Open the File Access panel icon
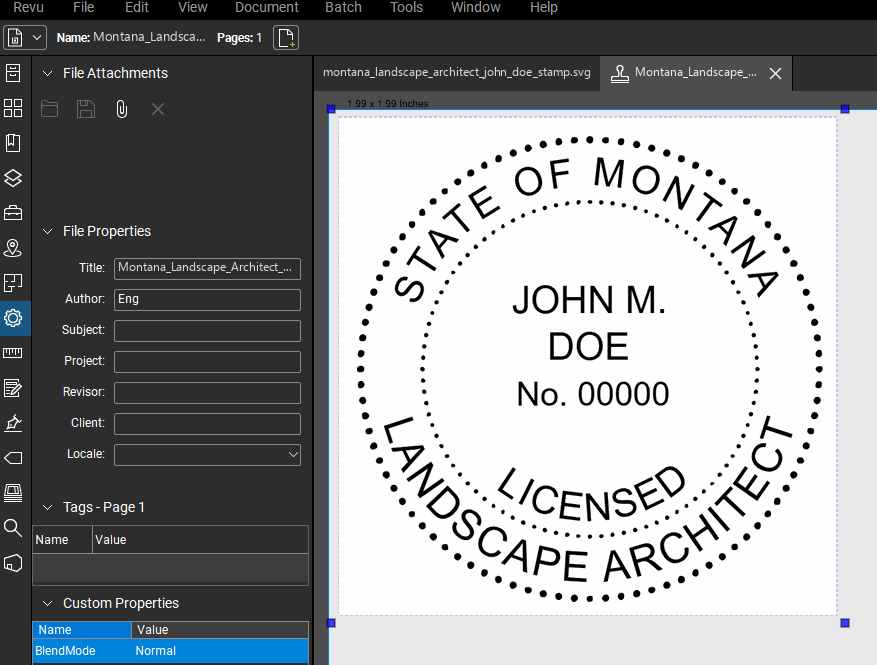 click(13, 73)
